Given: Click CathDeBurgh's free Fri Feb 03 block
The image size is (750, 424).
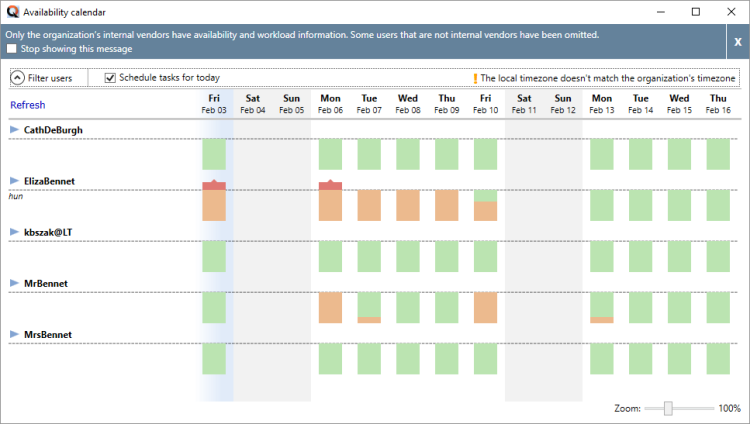Looking at the screenshot, I should point(214,154).
